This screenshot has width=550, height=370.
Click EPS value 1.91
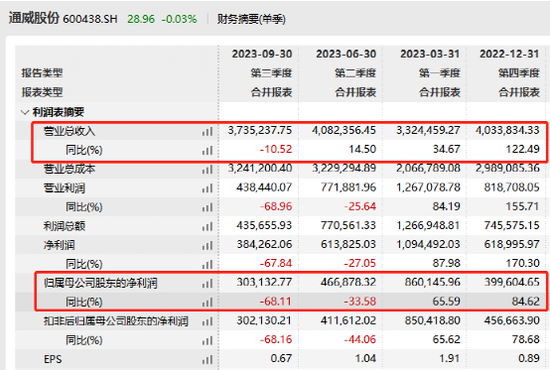[449, 358]
